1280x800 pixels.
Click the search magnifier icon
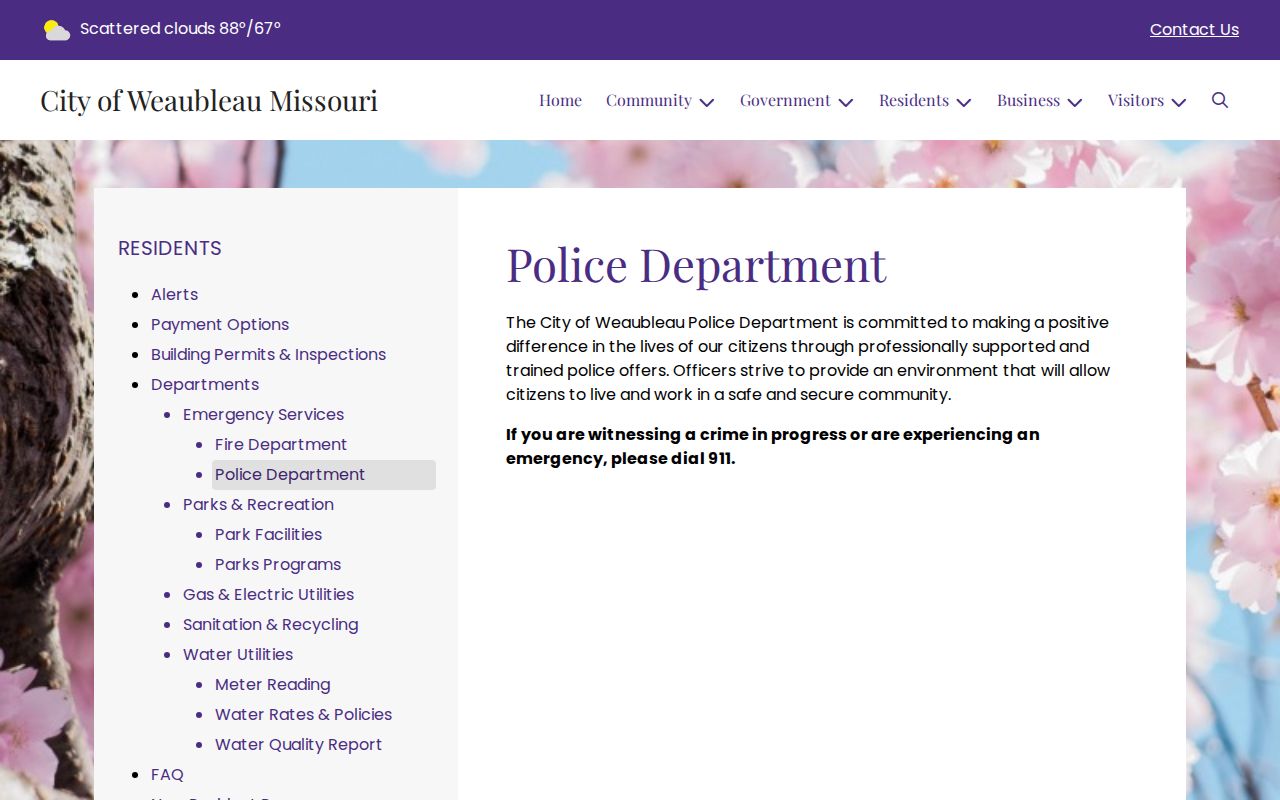[1220, 100]
